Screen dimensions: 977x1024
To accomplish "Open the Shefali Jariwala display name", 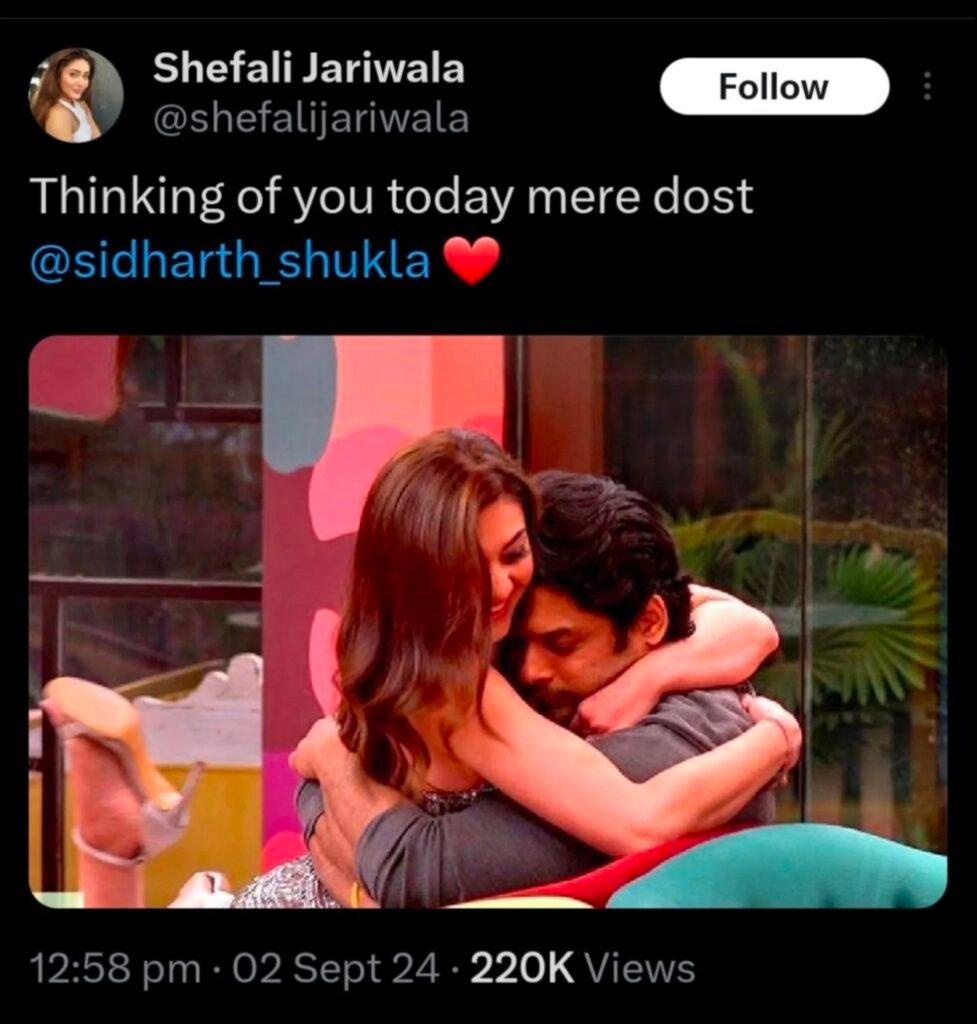I will (308, 68).
